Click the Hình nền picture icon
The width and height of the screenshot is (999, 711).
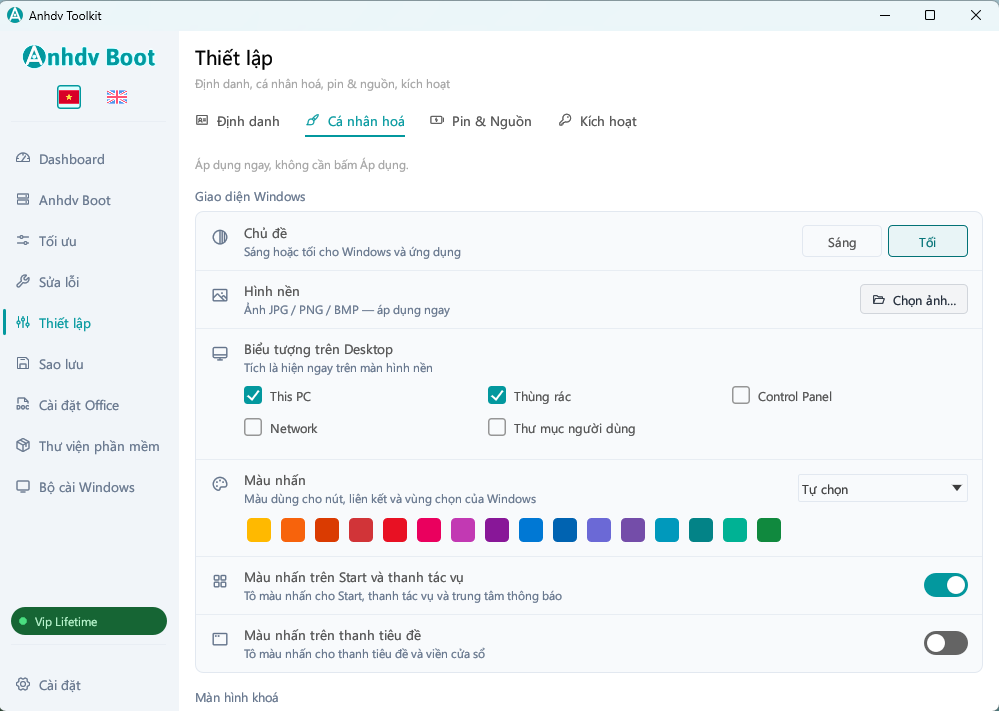220,296
